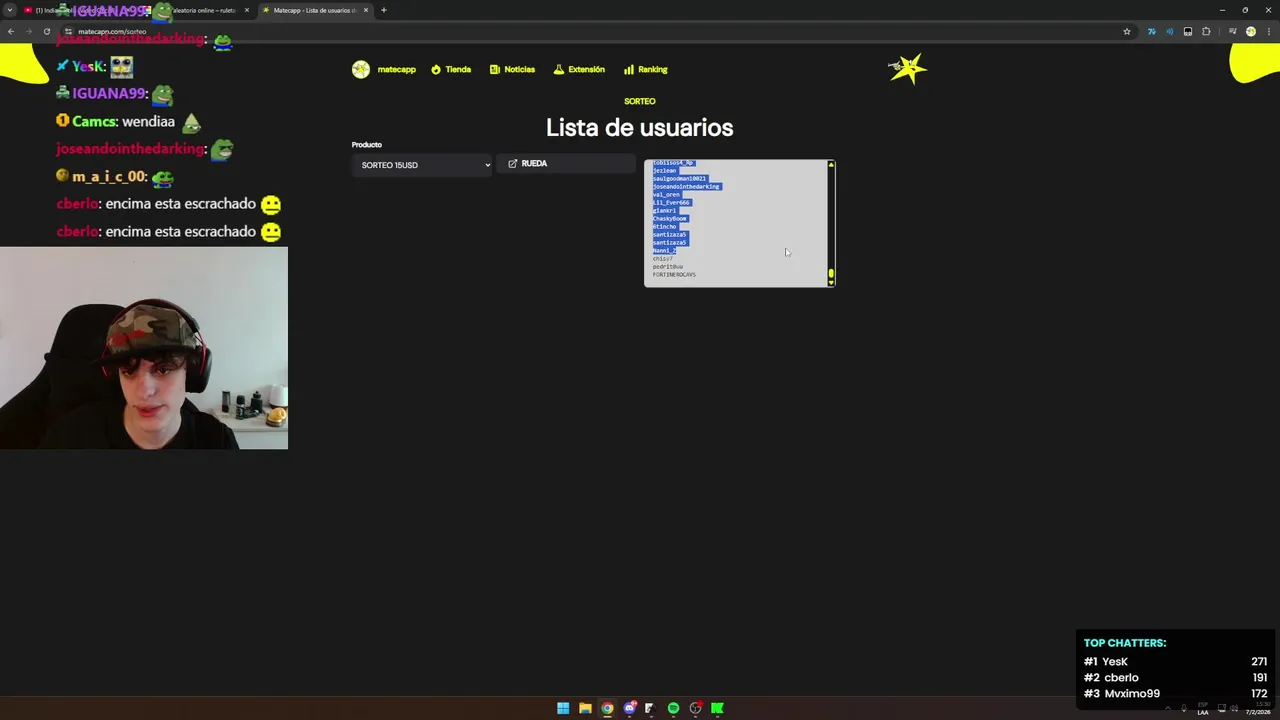Bookmark this page with the star icon
The image size is (1280, 720).
tap(1127, 31)
